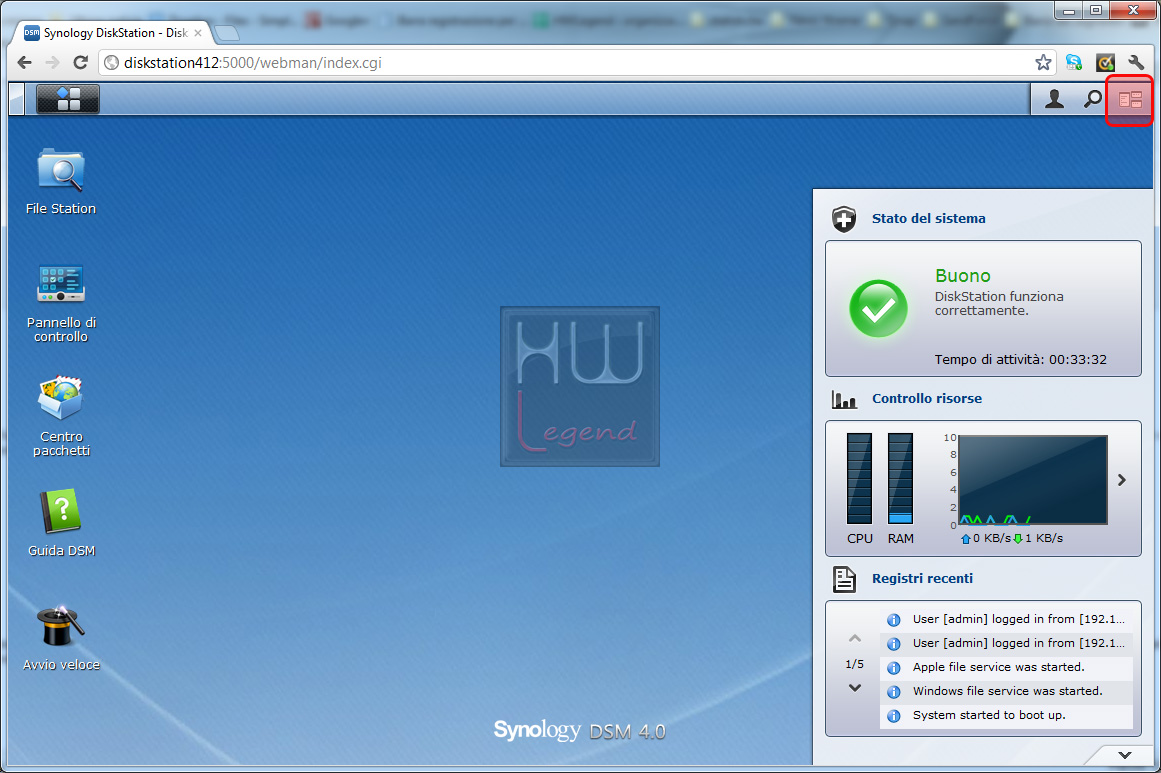Click the '1/5' log page indicator
This screenshot has height=773, width=1161.
tap(854, 664)
